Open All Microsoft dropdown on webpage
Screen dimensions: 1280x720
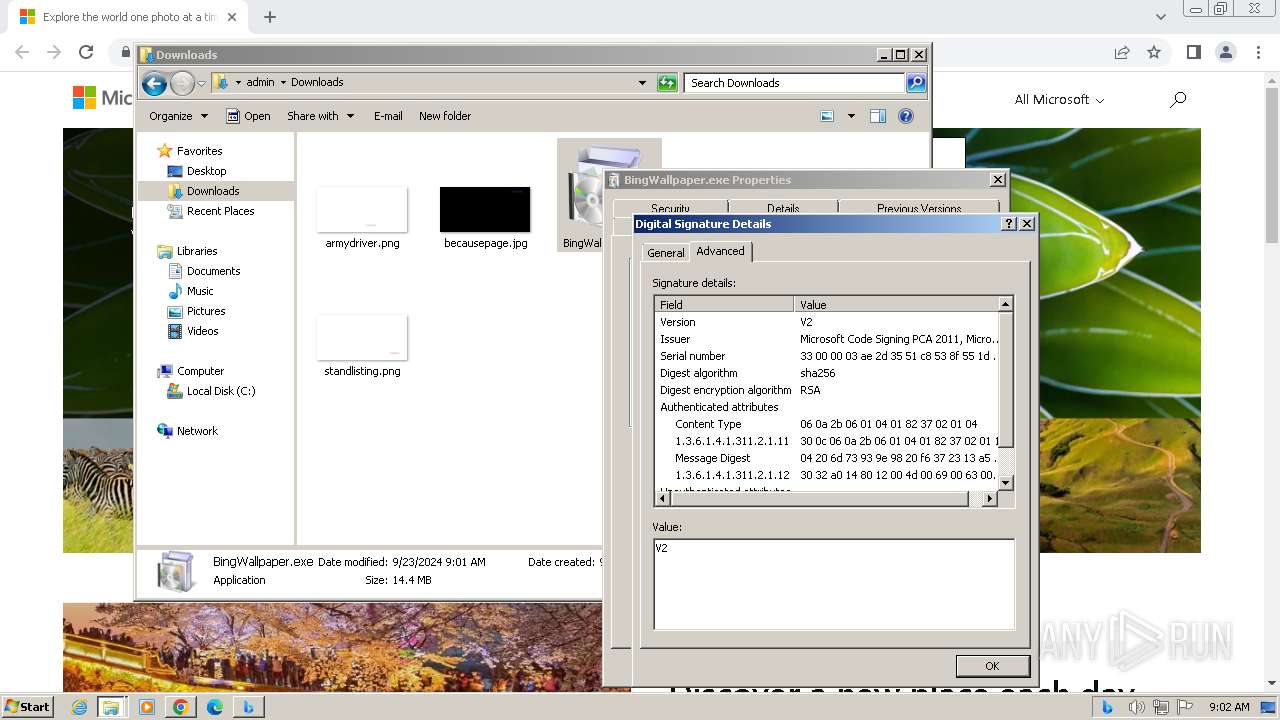1059,99
